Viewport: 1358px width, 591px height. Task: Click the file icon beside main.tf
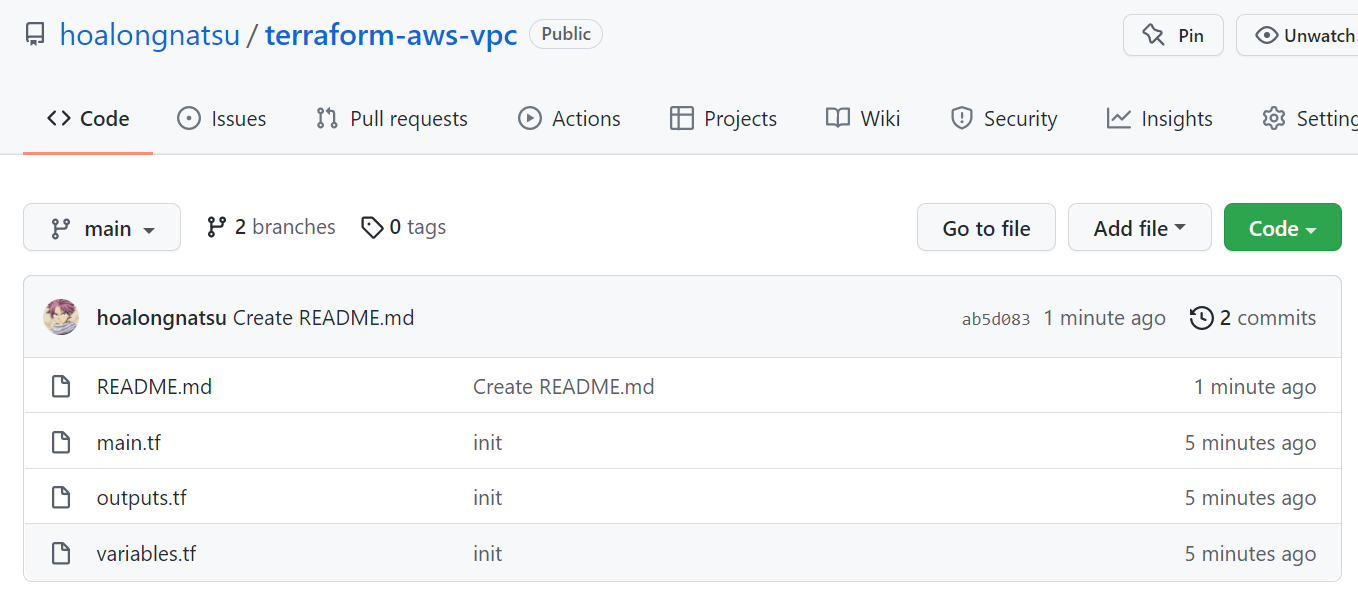pos(61,443)
